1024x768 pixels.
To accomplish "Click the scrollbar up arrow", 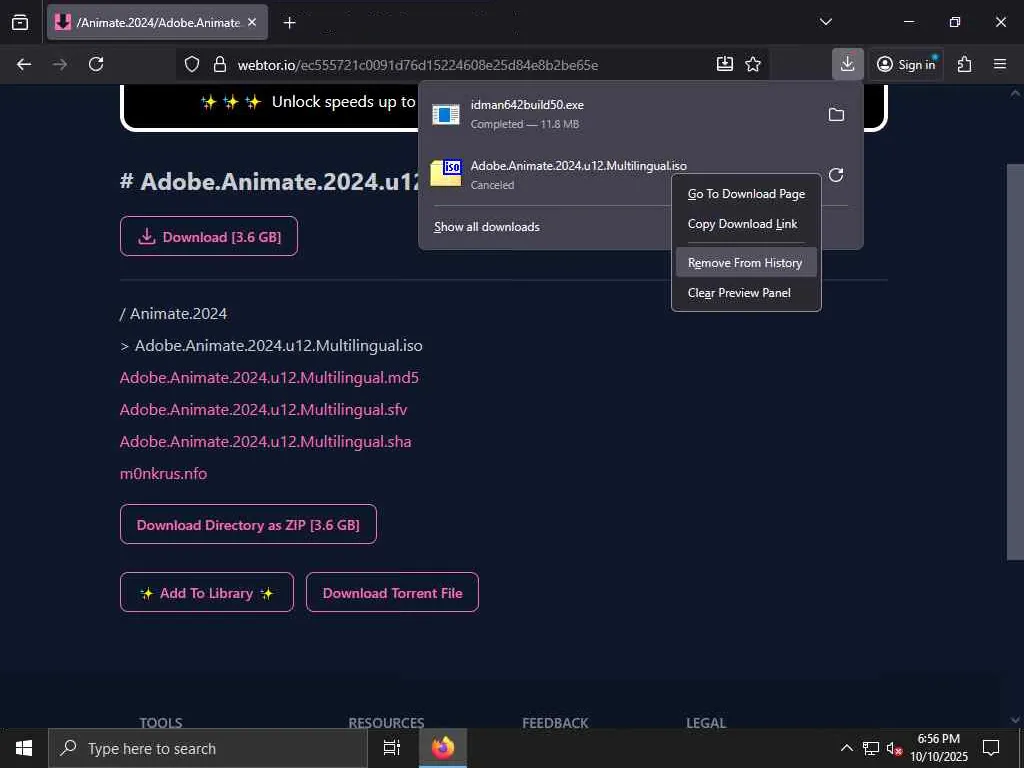I will tap(1015, 93).
